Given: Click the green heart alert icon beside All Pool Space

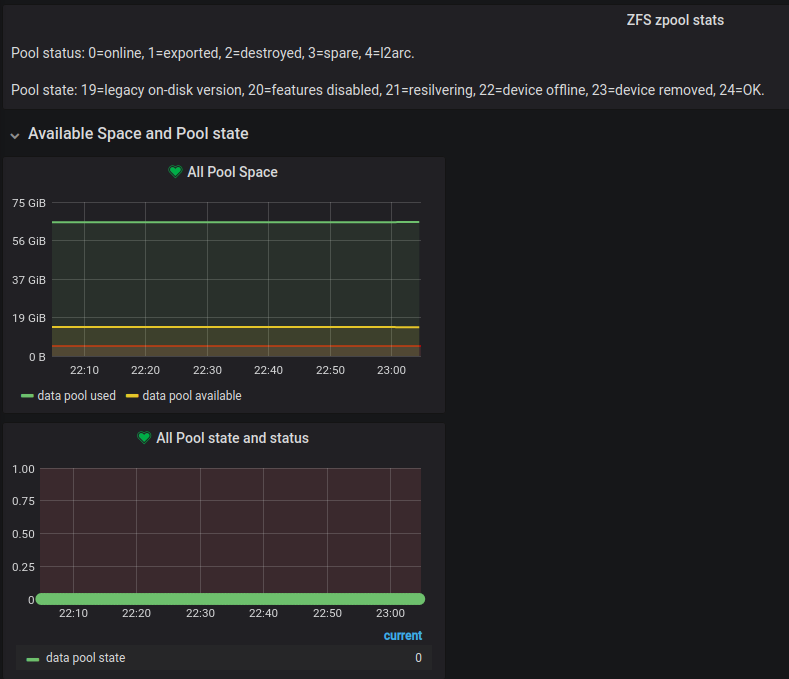Looking at the screenshot, I should coord(176,172).
